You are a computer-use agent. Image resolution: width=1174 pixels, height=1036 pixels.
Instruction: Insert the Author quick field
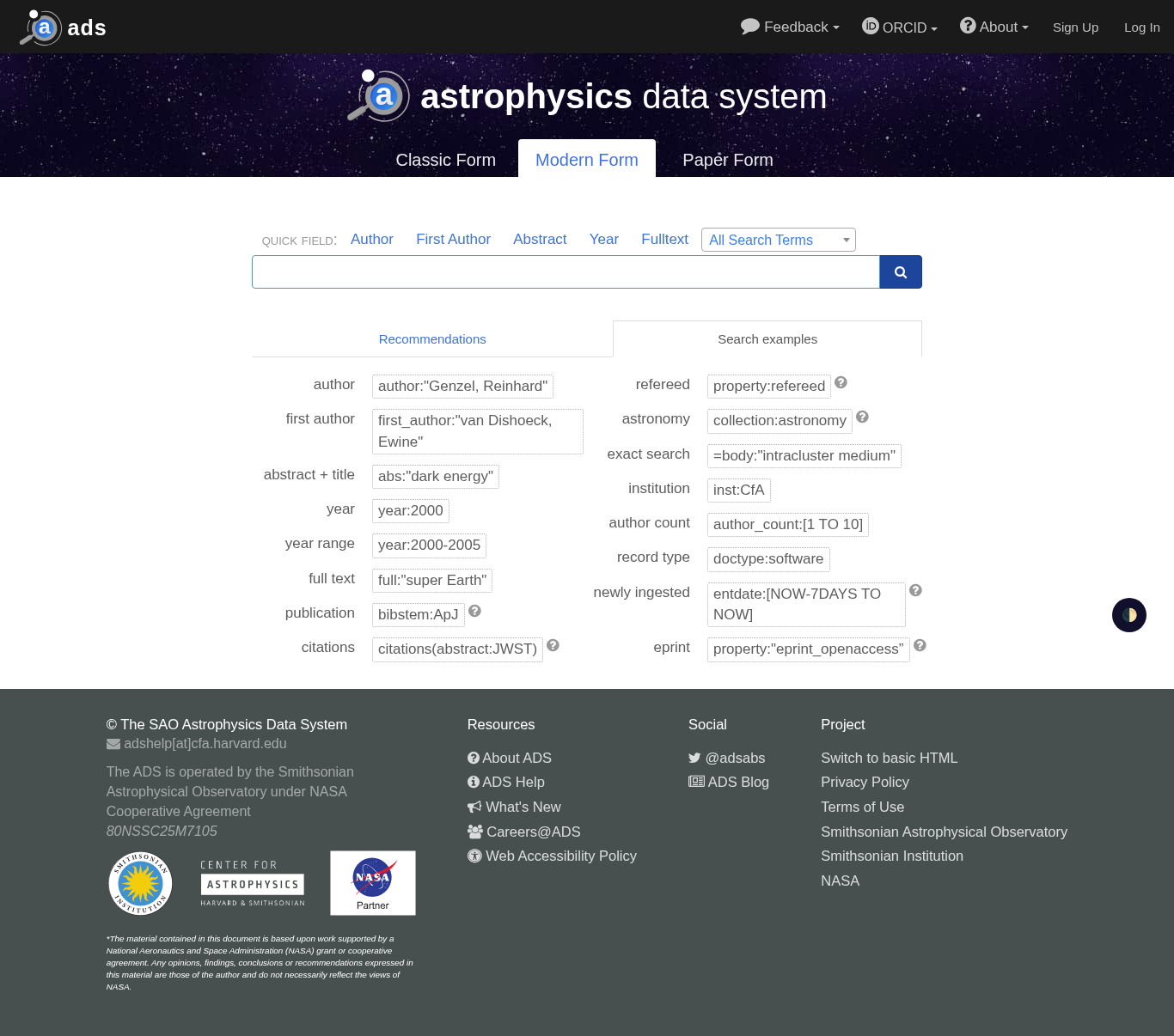372,240
